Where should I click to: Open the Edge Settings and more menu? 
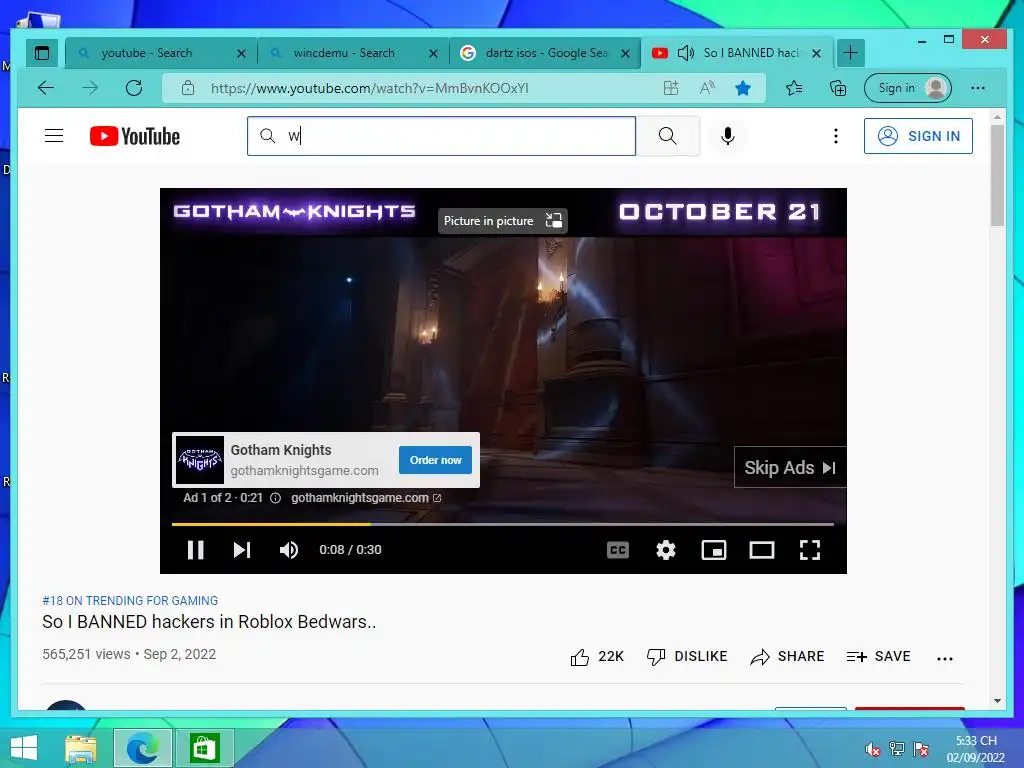tap(978, 88)
